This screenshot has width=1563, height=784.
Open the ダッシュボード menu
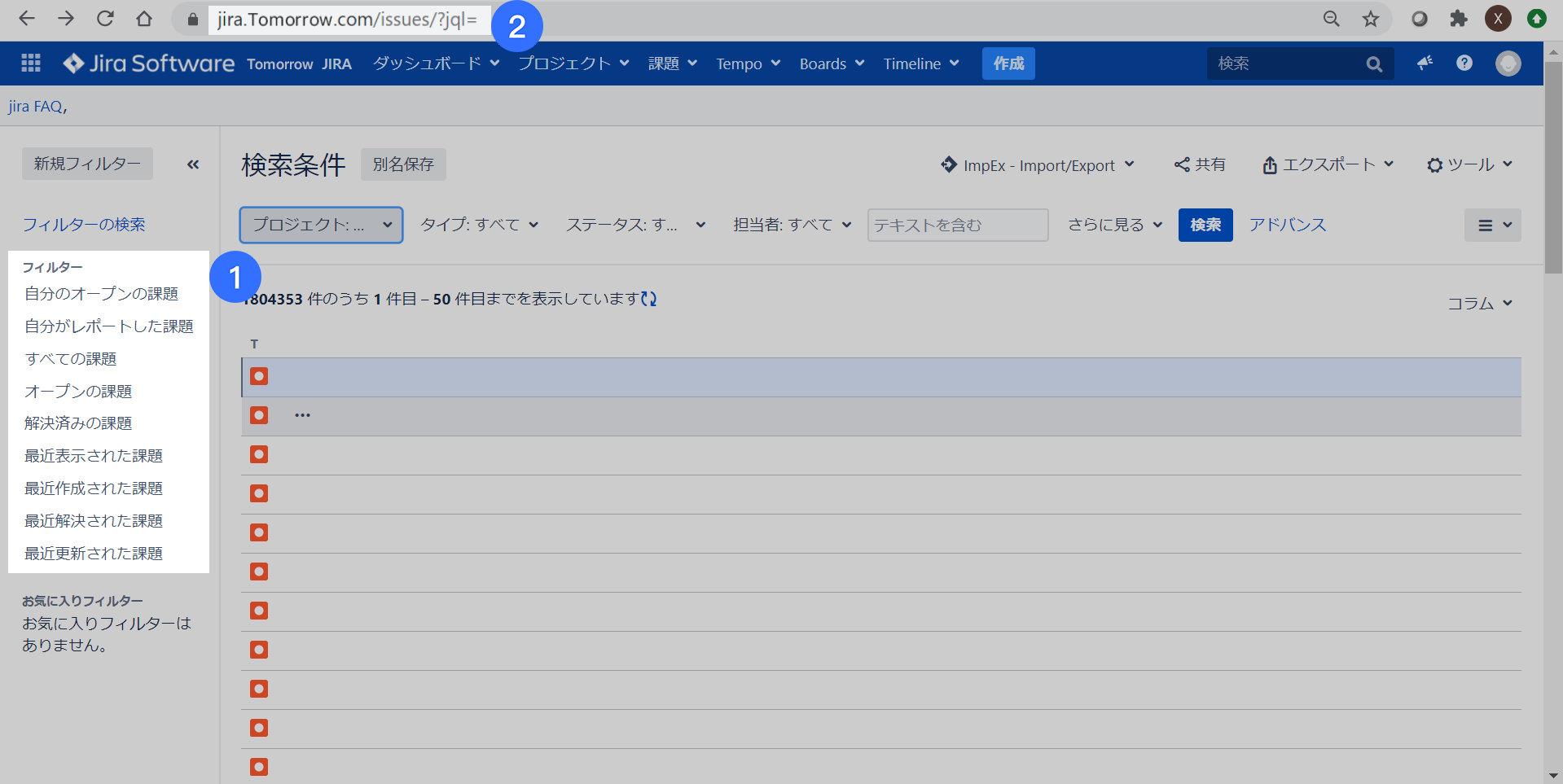436,64
